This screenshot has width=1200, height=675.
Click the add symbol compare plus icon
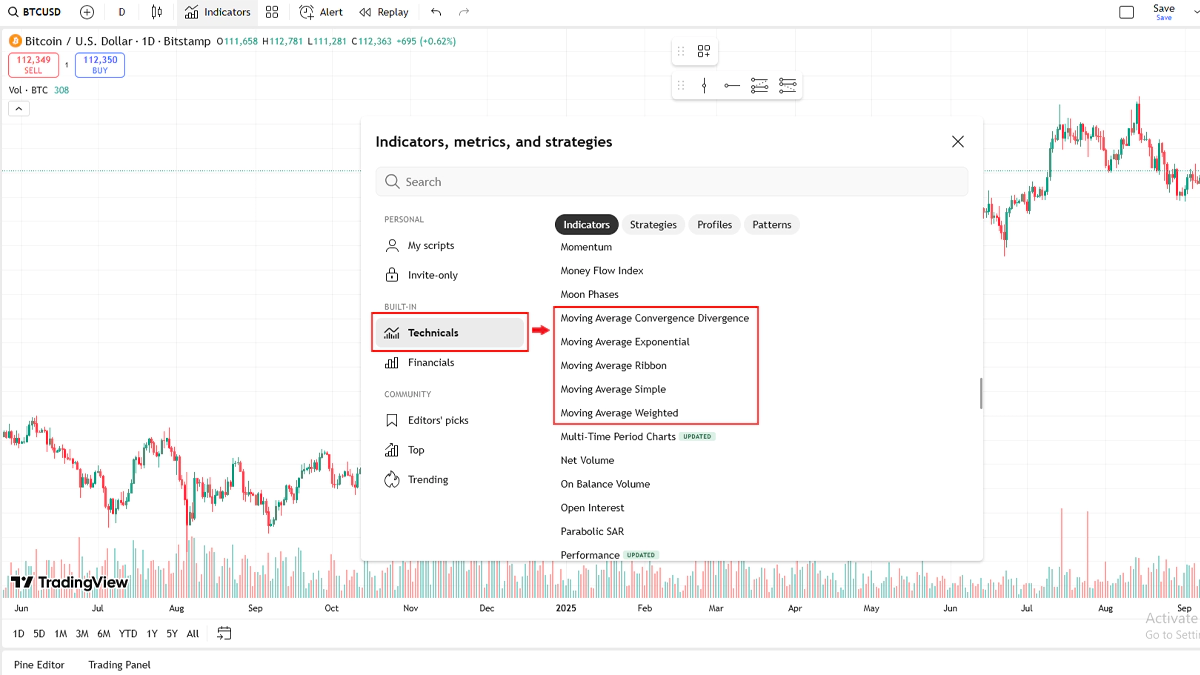(87, 12)
